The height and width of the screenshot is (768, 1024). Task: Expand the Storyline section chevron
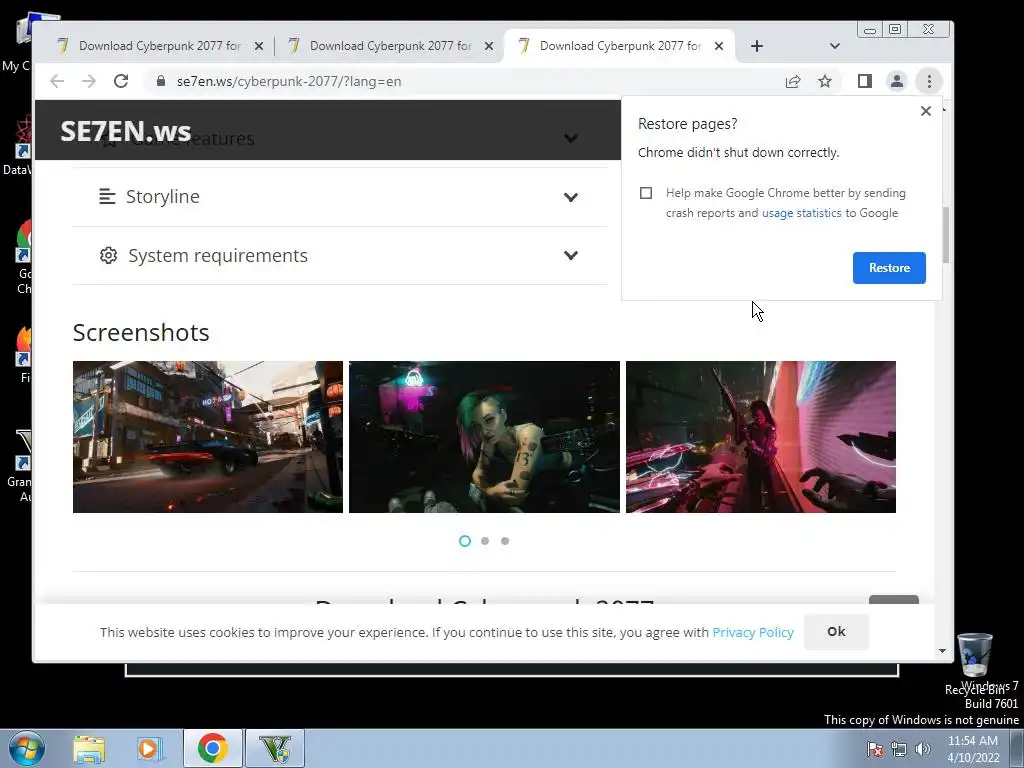(x=571, y=197)
